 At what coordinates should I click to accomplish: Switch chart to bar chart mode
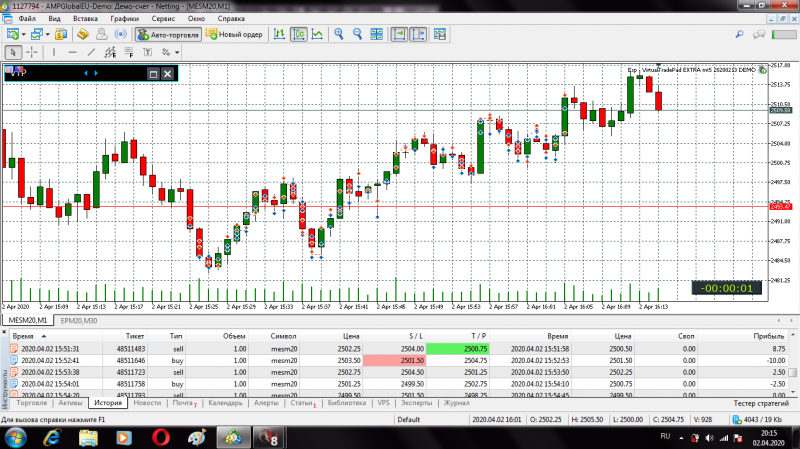(x=279, y=34)
